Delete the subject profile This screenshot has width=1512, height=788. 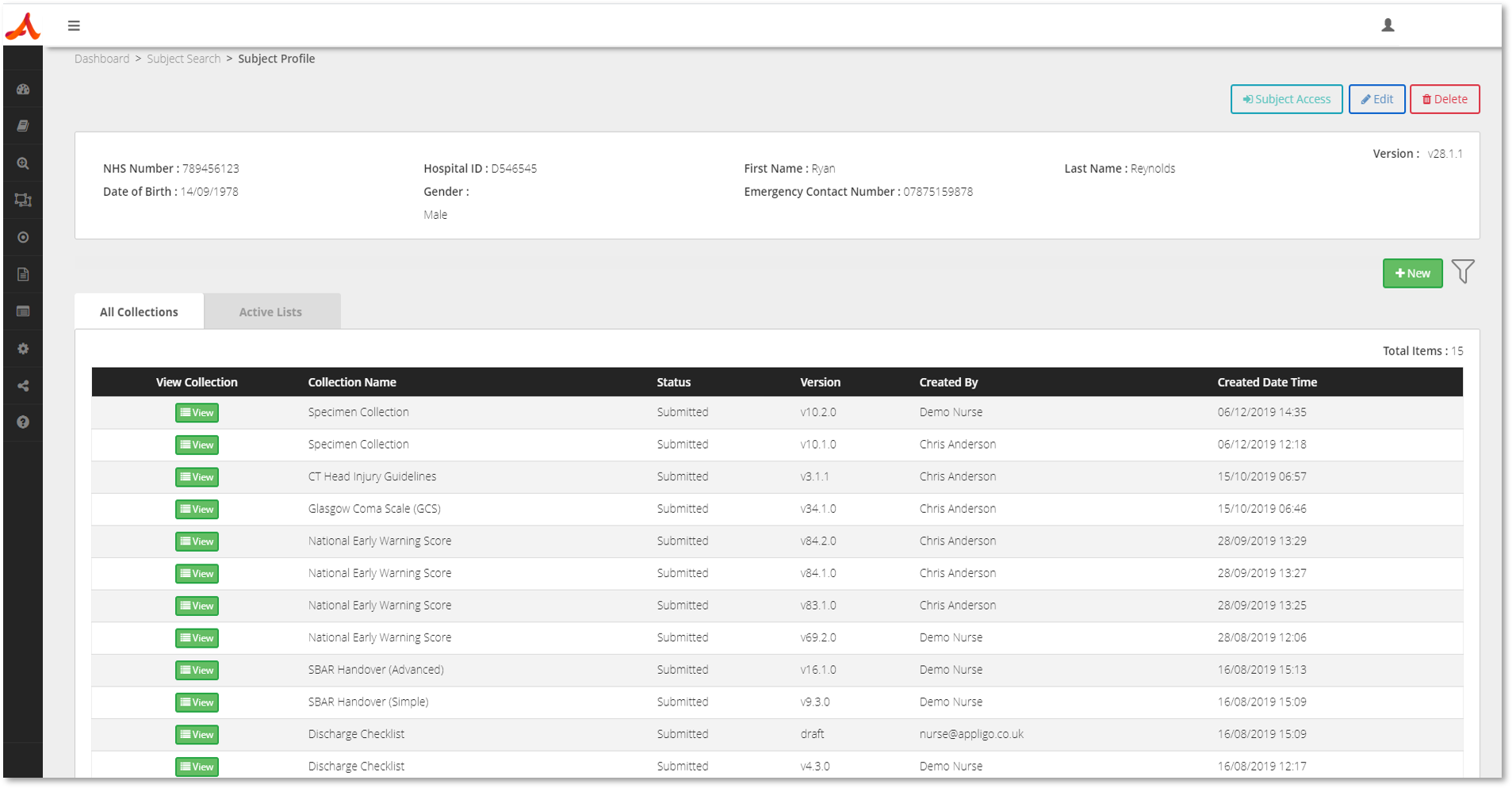click(x=1445, y=99)
